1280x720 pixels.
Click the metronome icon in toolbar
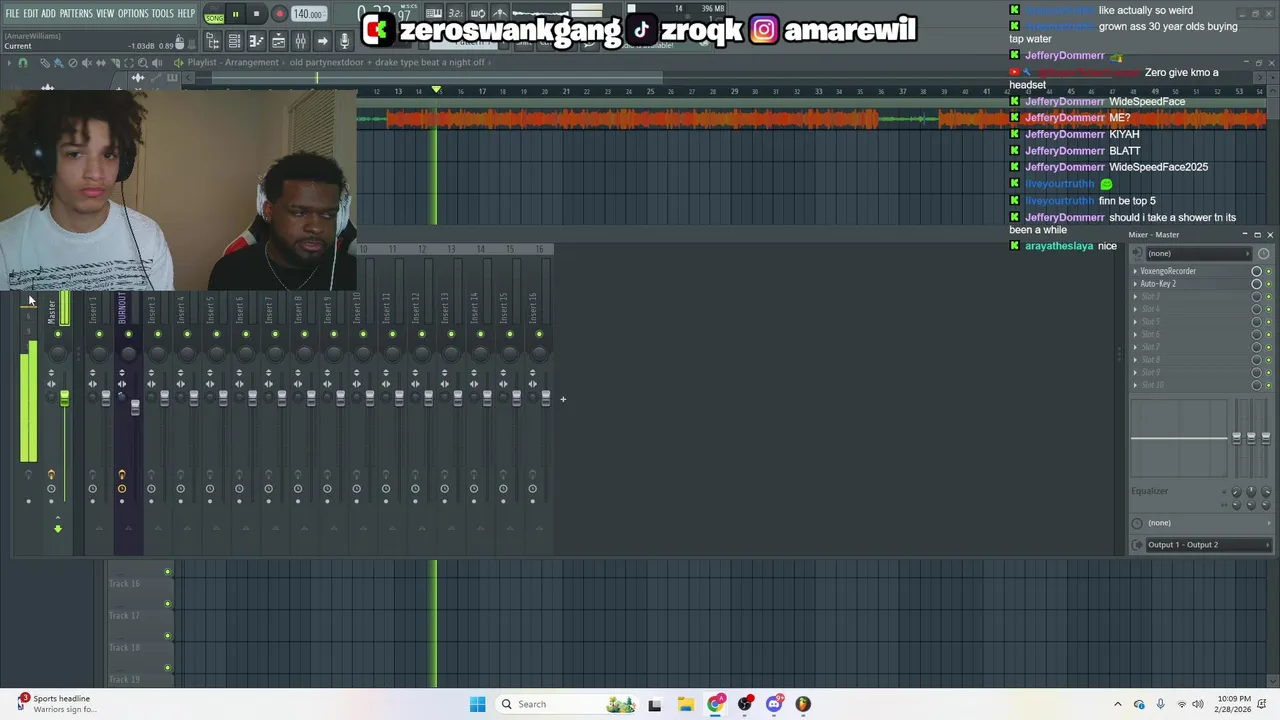pyautogui.click(x=500, y=14)
